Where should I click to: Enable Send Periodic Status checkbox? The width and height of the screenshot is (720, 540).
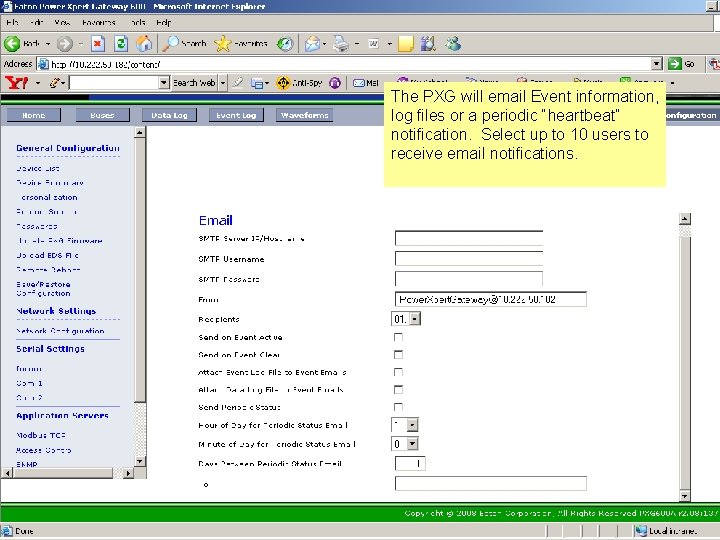[398, 407]
